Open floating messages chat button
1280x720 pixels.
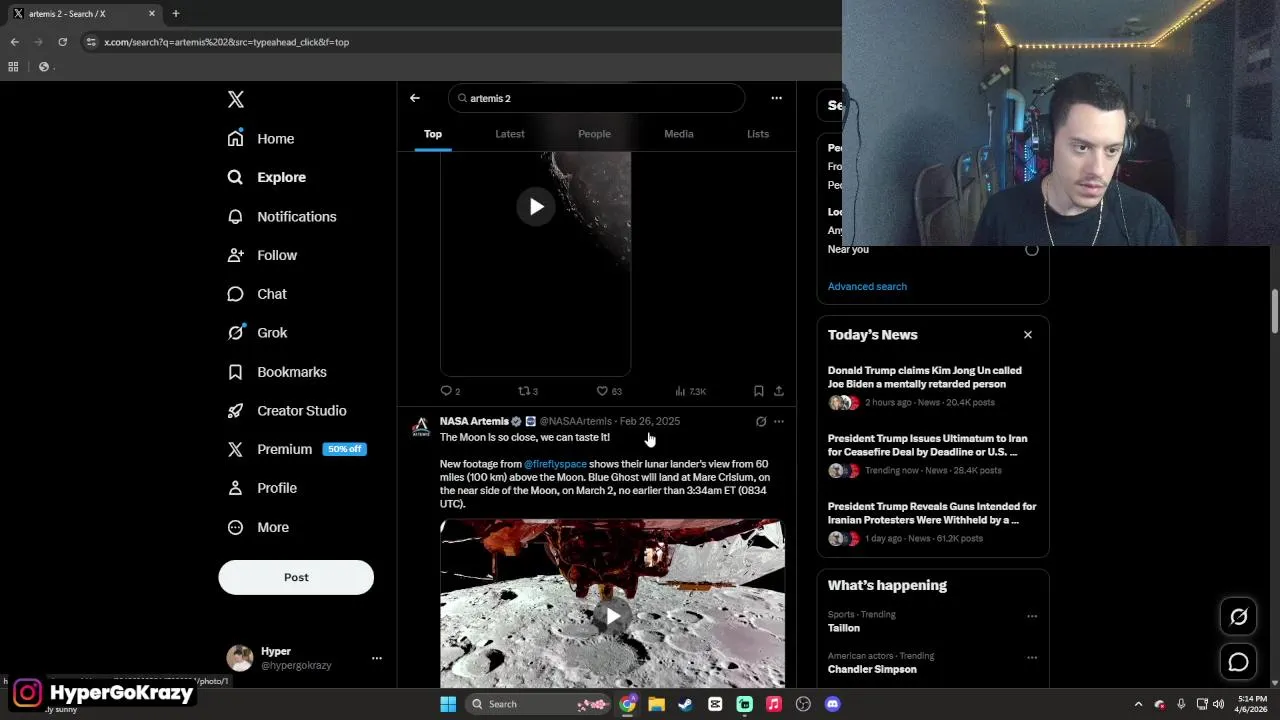click(x=1238, y=662)
